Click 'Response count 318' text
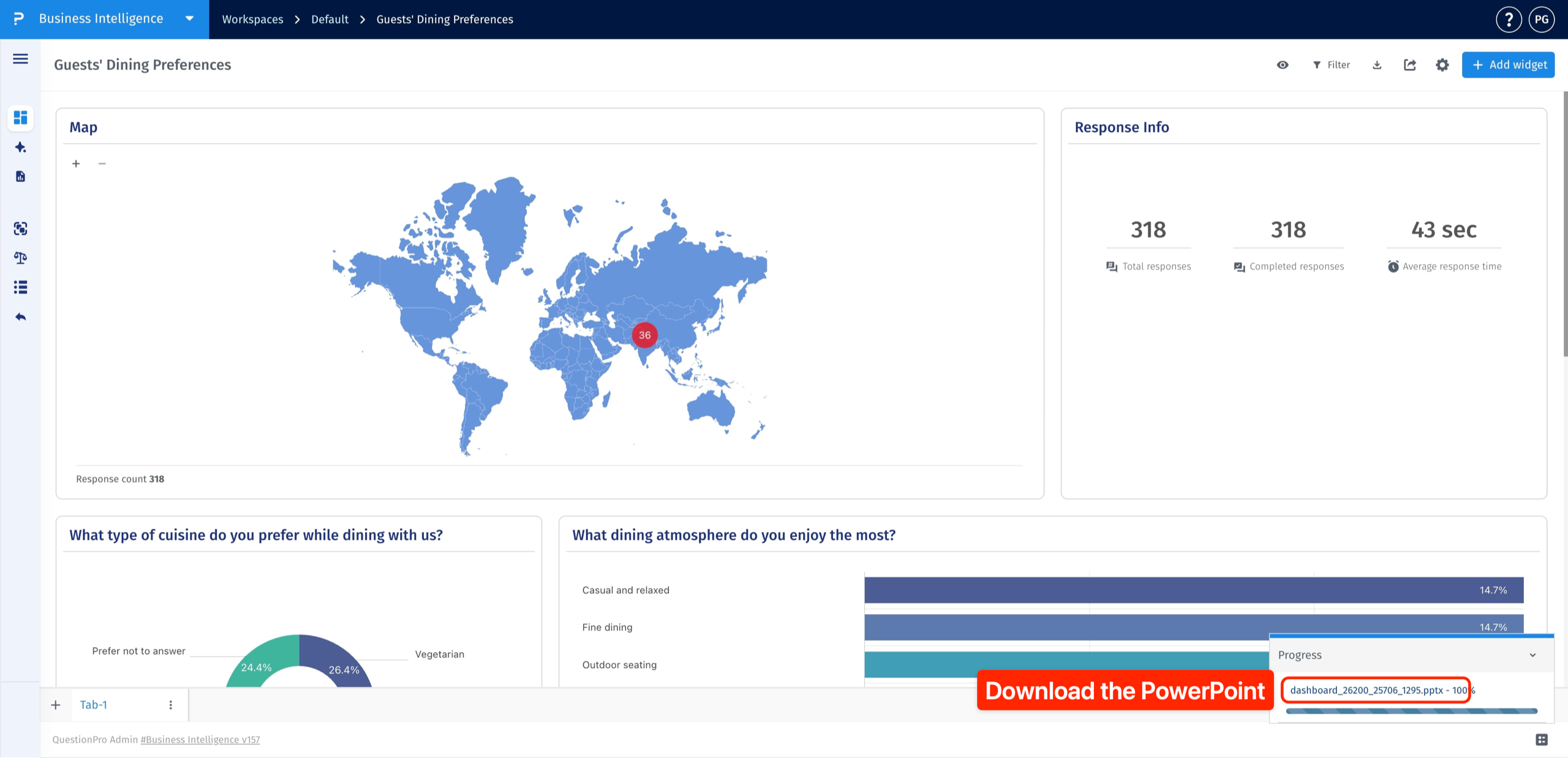This screenshot has height=758, width=1568. pos(120,479)
